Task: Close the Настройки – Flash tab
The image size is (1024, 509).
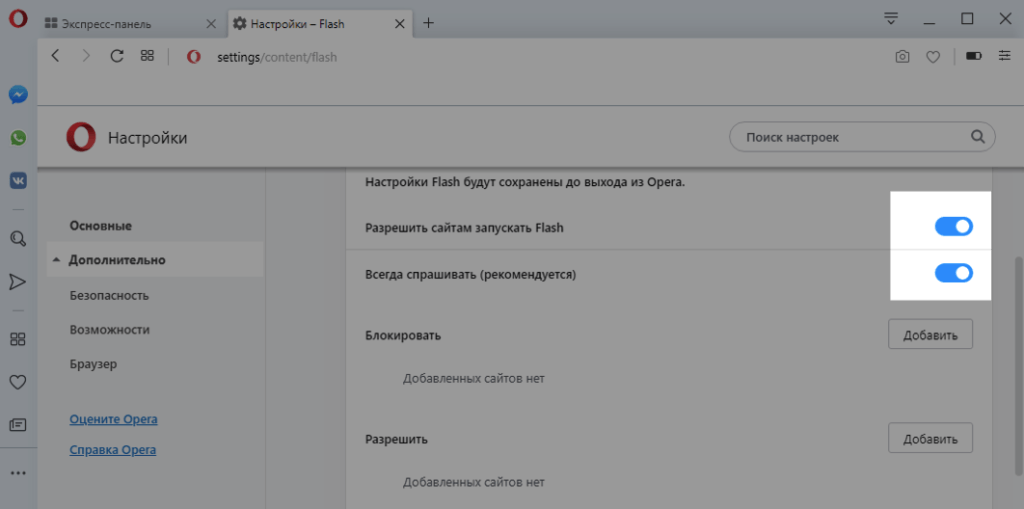Action: click(x=400, y=24)
